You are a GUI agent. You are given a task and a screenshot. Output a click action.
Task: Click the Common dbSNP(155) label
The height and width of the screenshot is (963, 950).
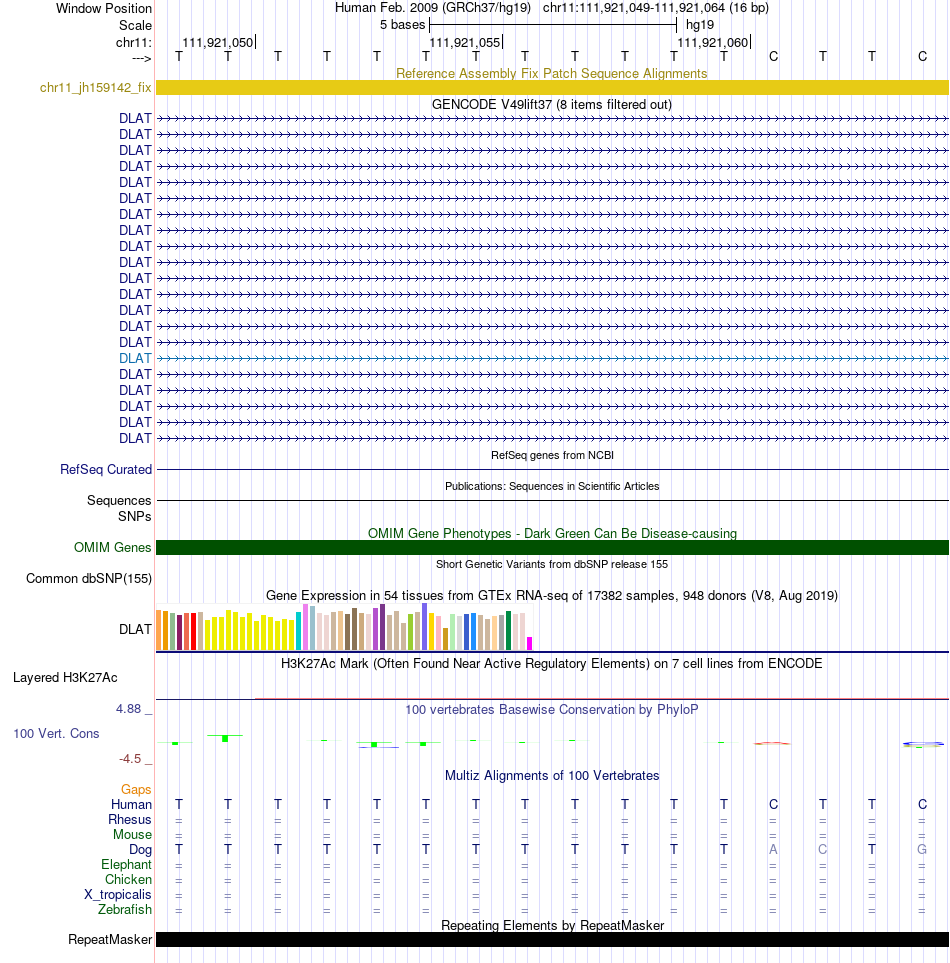(x=89, y=579)
